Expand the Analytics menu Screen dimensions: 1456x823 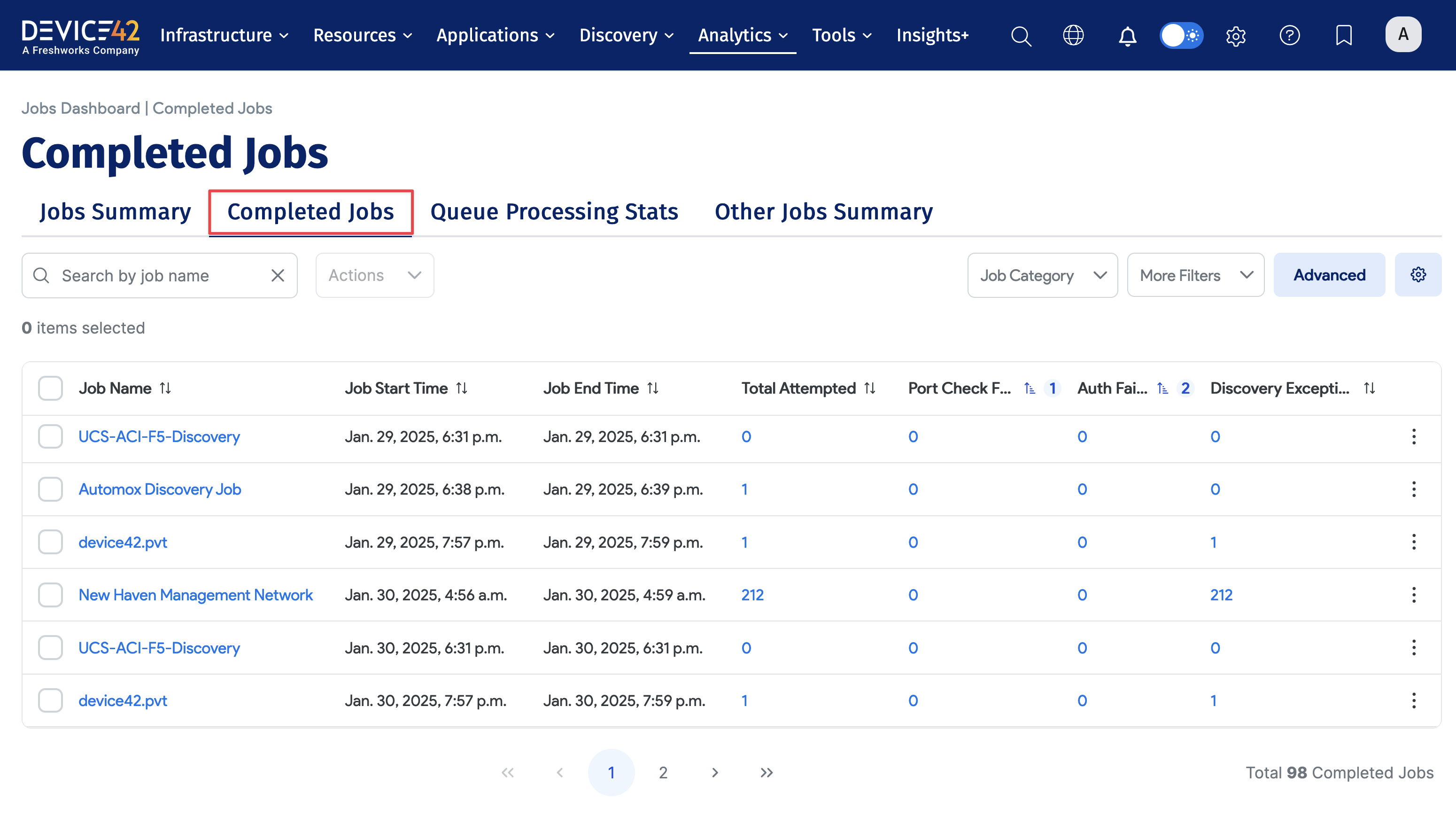[743, 35]
